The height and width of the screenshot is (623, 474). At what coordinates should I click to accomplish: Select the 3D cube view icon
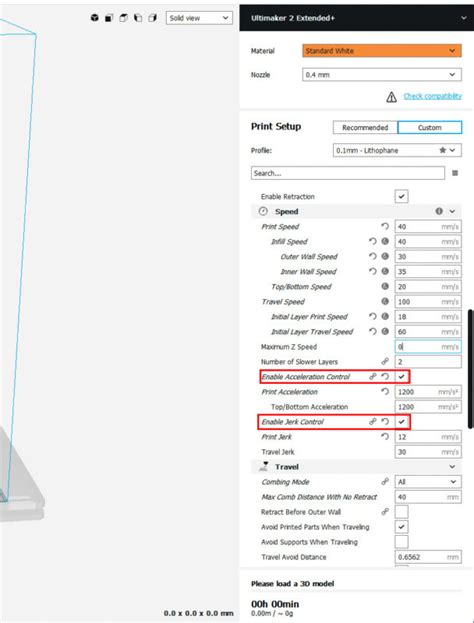[x=95, y=18]
